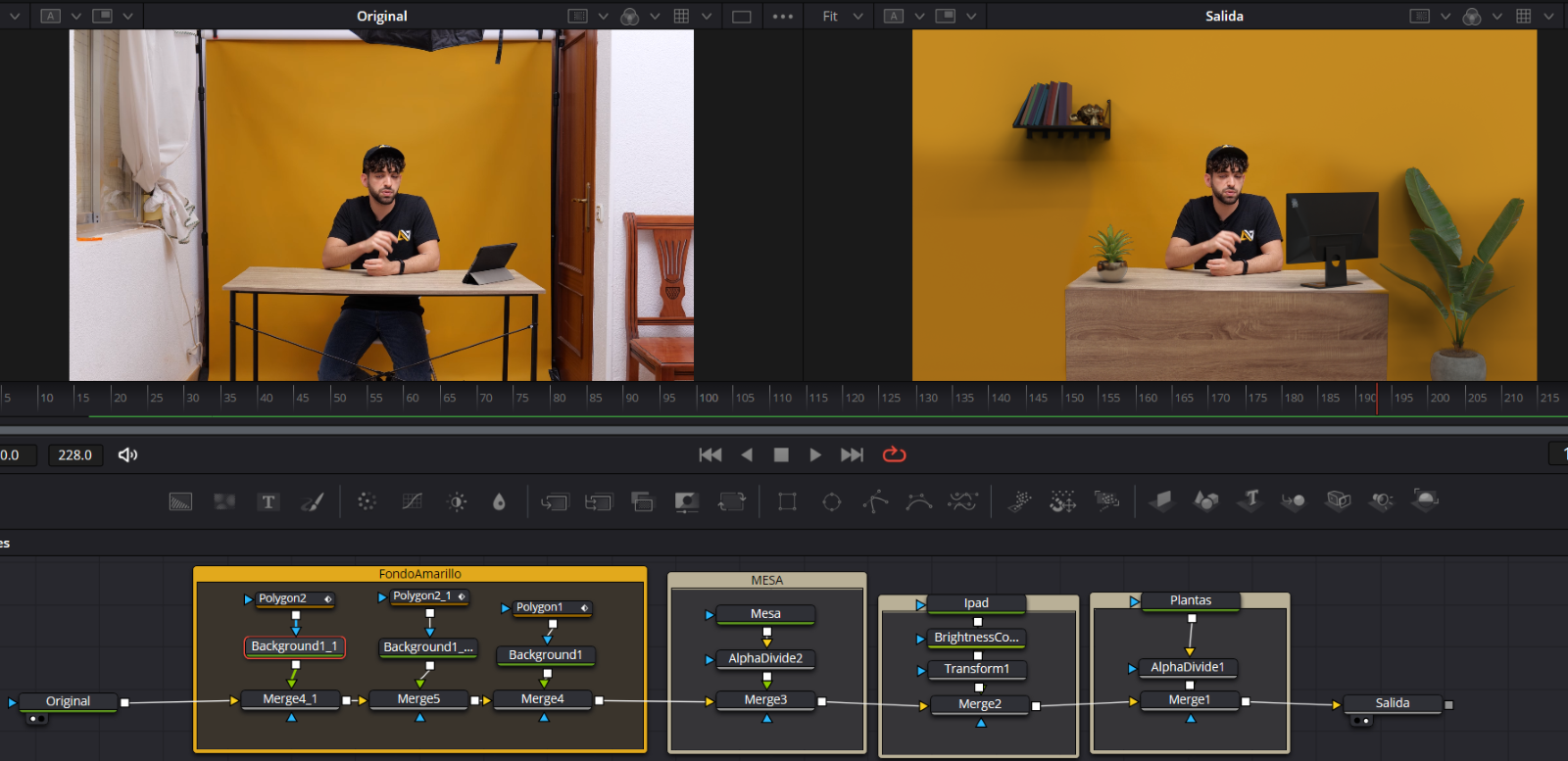The height and width of the screenshot is (761, 1568).
Task: Add a Background node from the toolbar
Action: pos(180,502)
